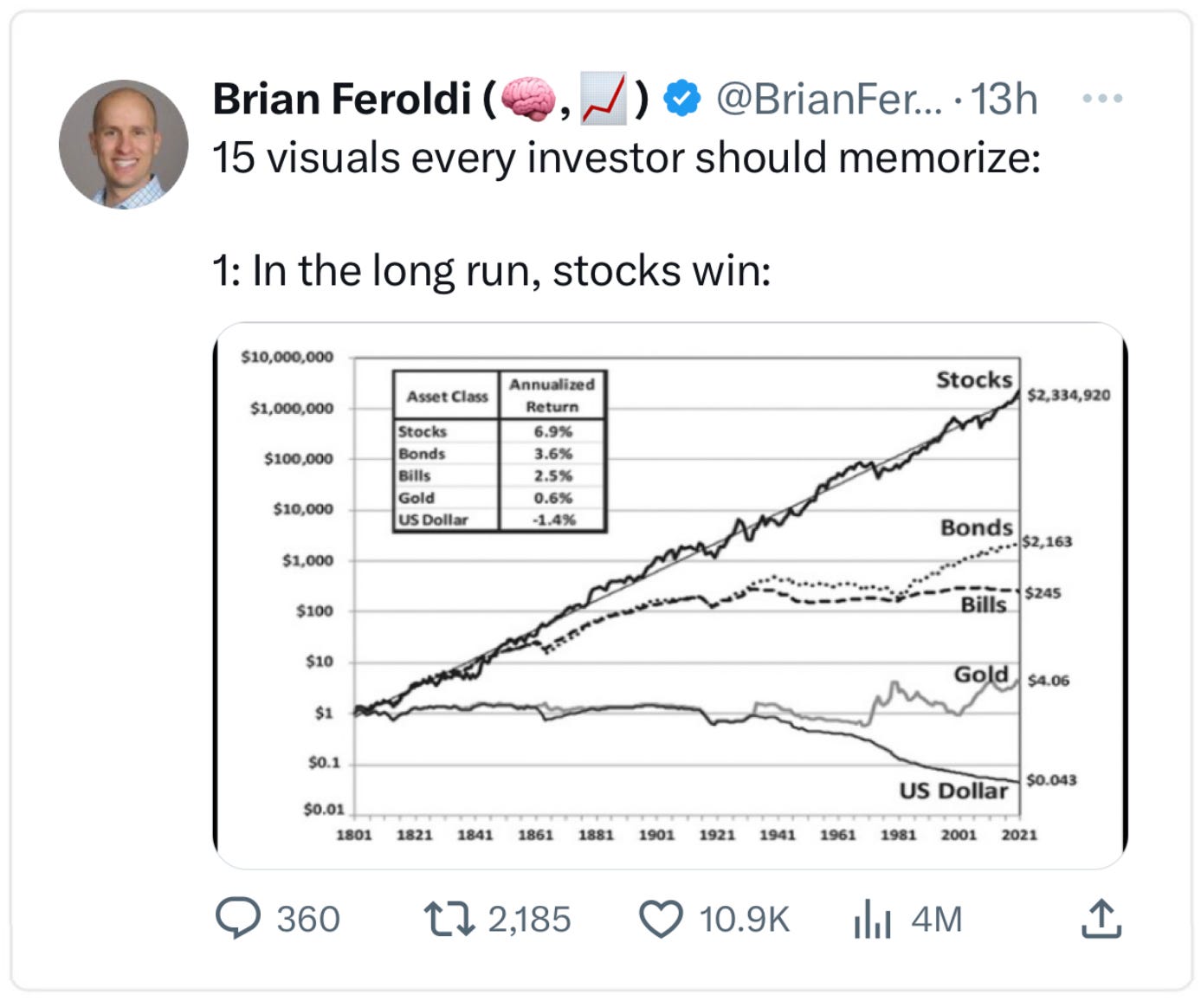Viewport: 1201px width, 1008px height.
Task: Click the tweet text about 15 visuals
Action: tap(626, 158)
